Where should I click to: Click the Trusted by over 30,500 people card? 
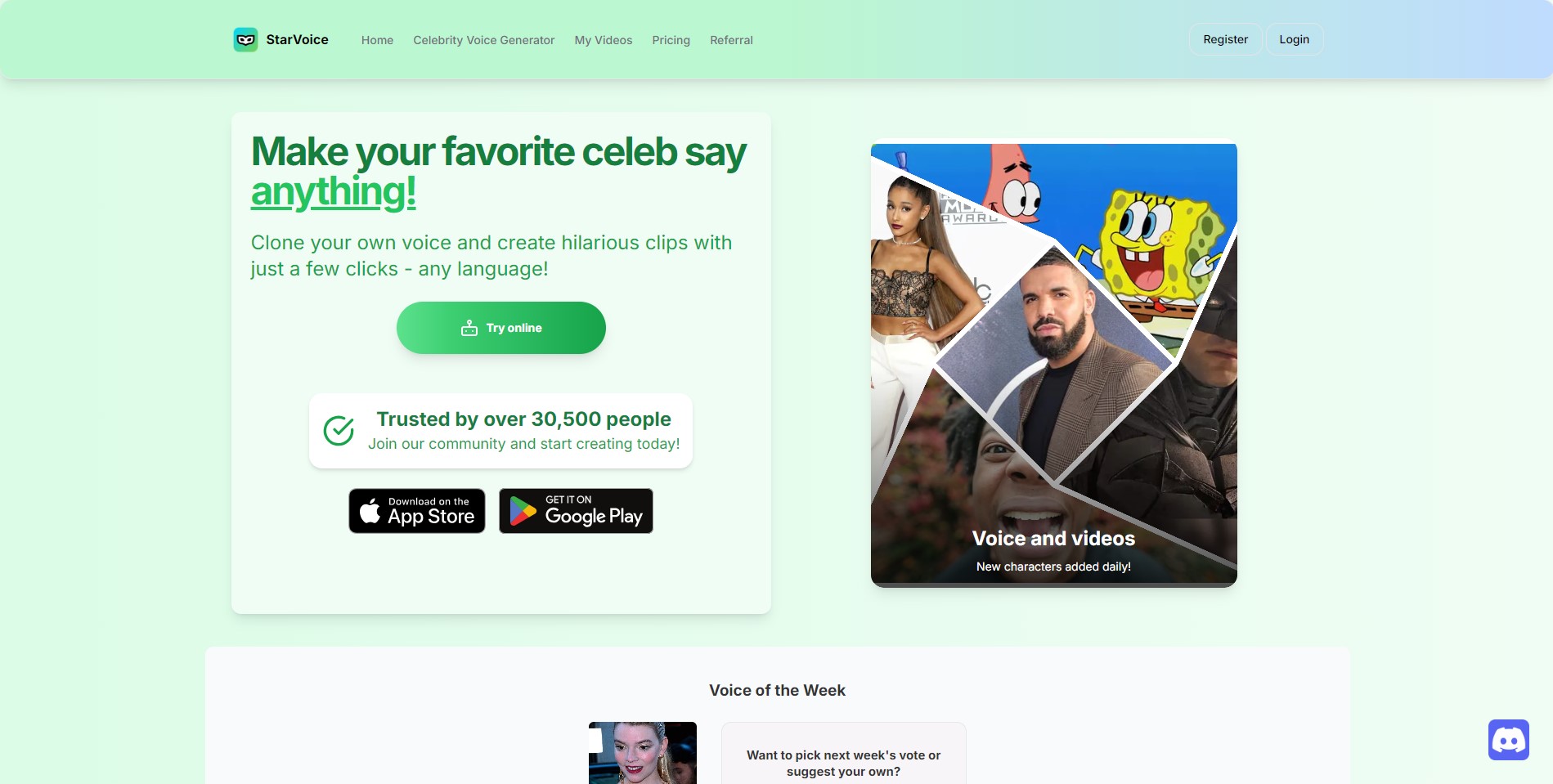500,431
